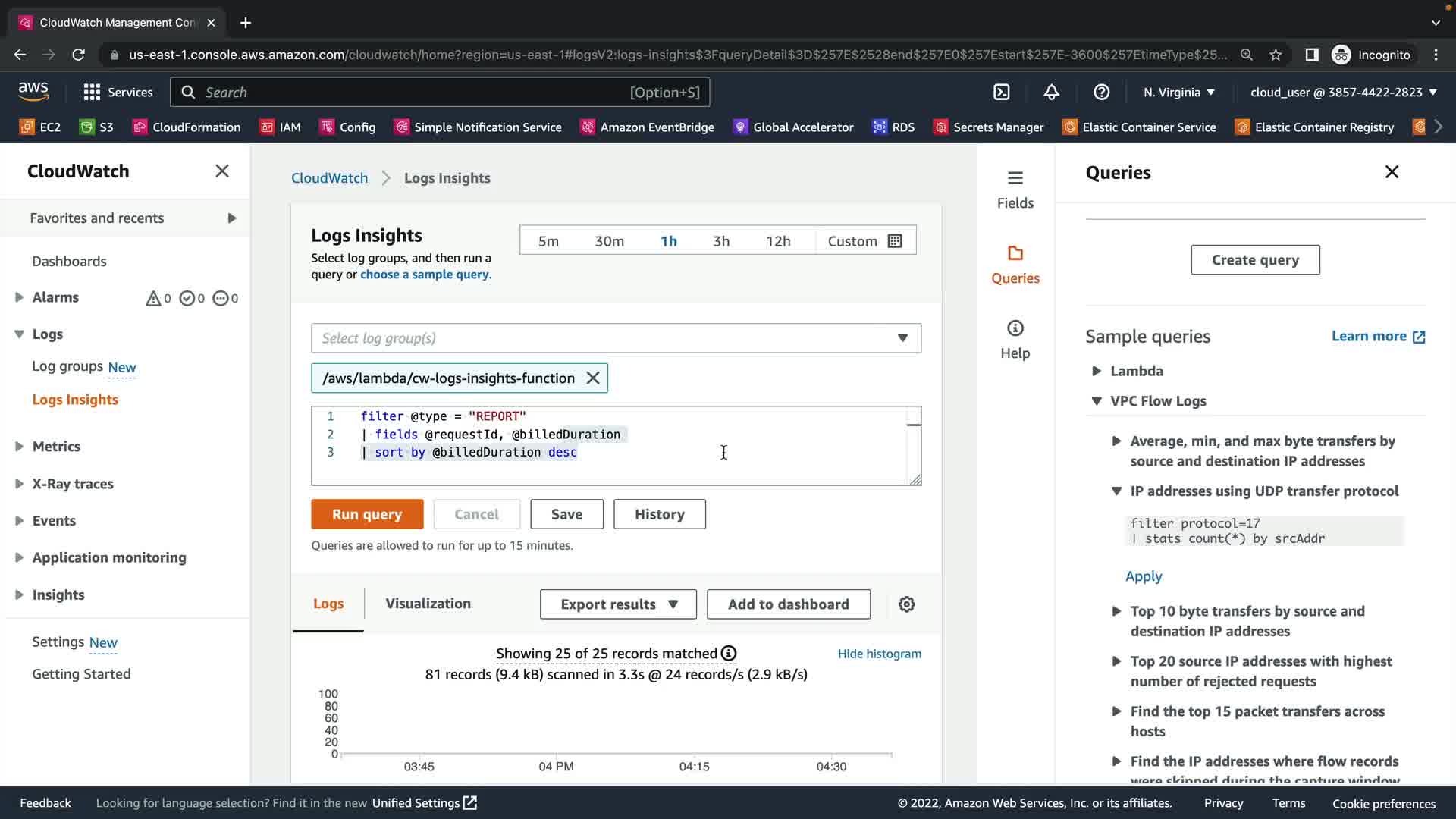Image resolution: width=1456 pixels, height=819 pixels.
Task: Switch to the Visualization tab
Action: click(428, 604)
